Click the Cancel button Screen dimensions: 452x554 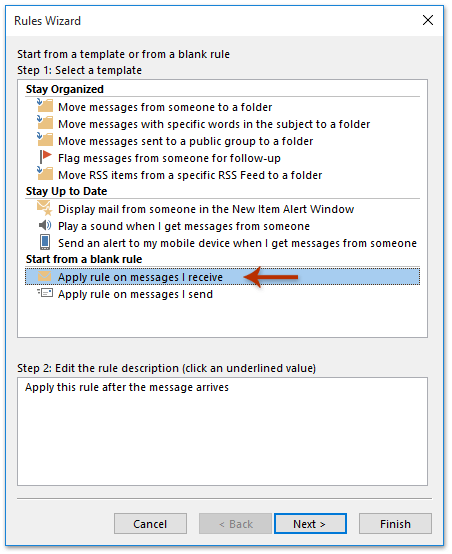coord(150,523)
